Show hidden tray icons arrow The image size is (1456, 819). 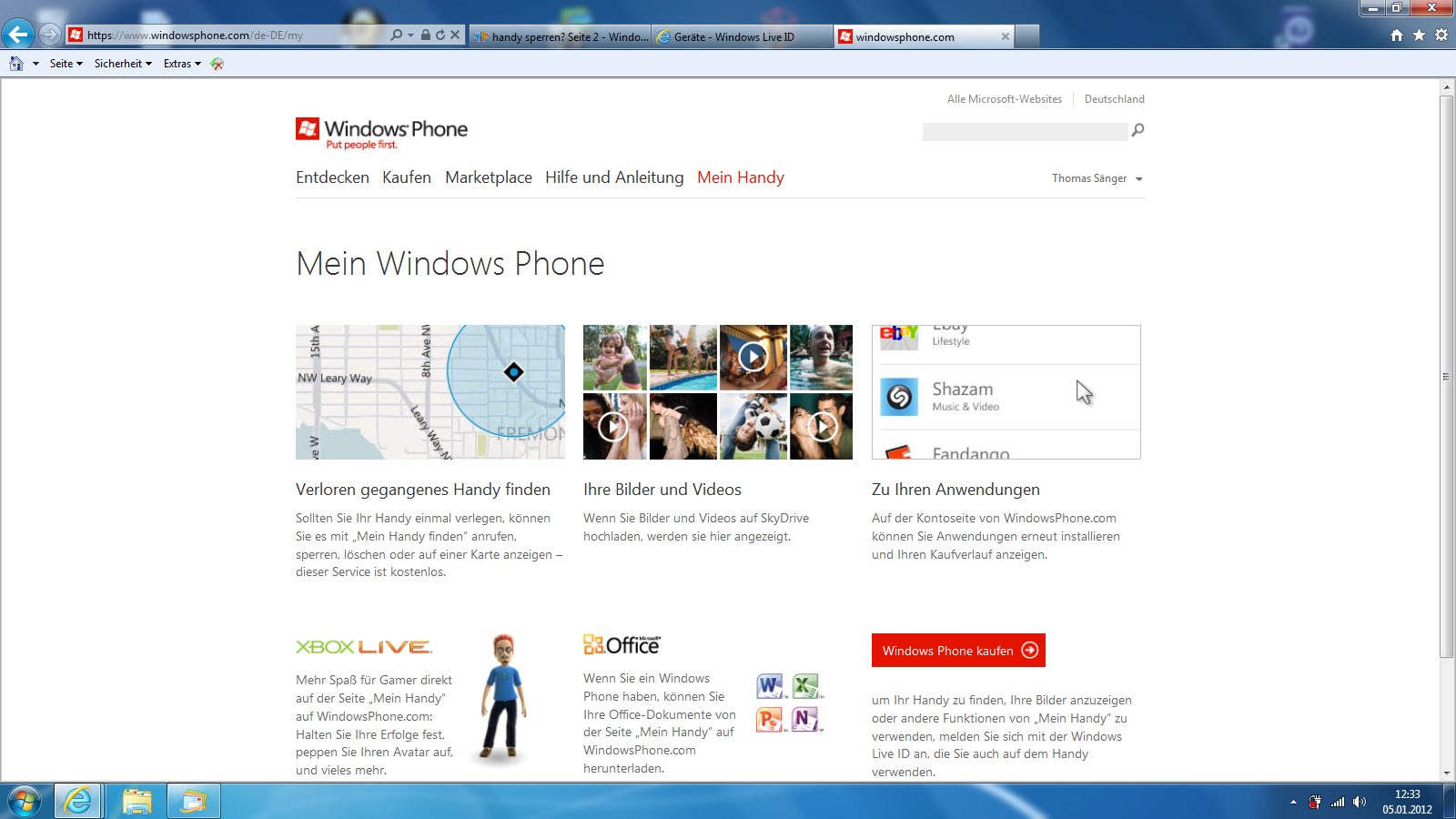[1293, 802]
